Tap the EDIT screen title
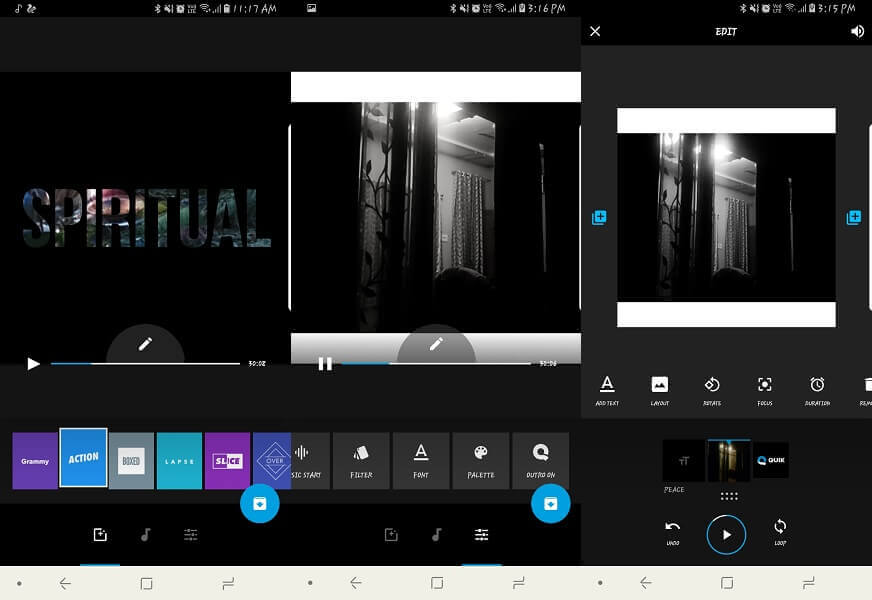Viewport: 872px width, 600px height. pos(726,32)
